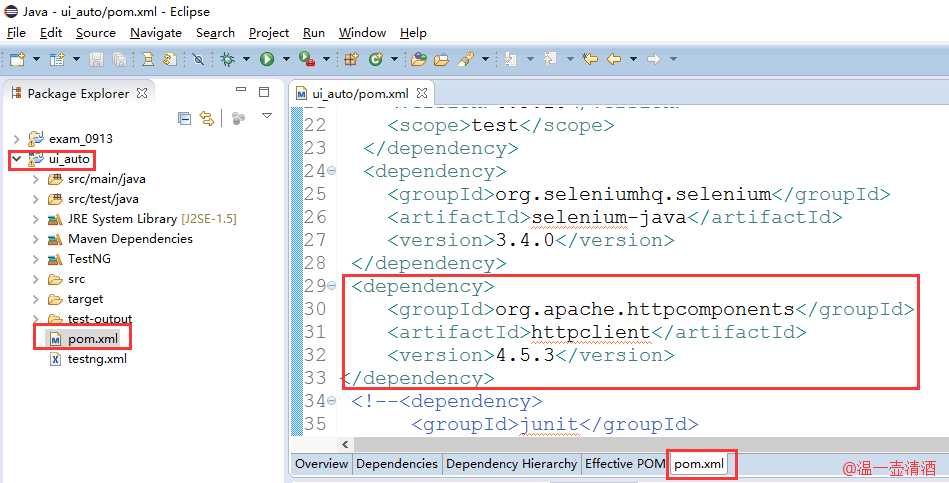The height and width of the screenshot is (483, 949).
Task: Click the New Java Class icon
Action: [376, 59]
